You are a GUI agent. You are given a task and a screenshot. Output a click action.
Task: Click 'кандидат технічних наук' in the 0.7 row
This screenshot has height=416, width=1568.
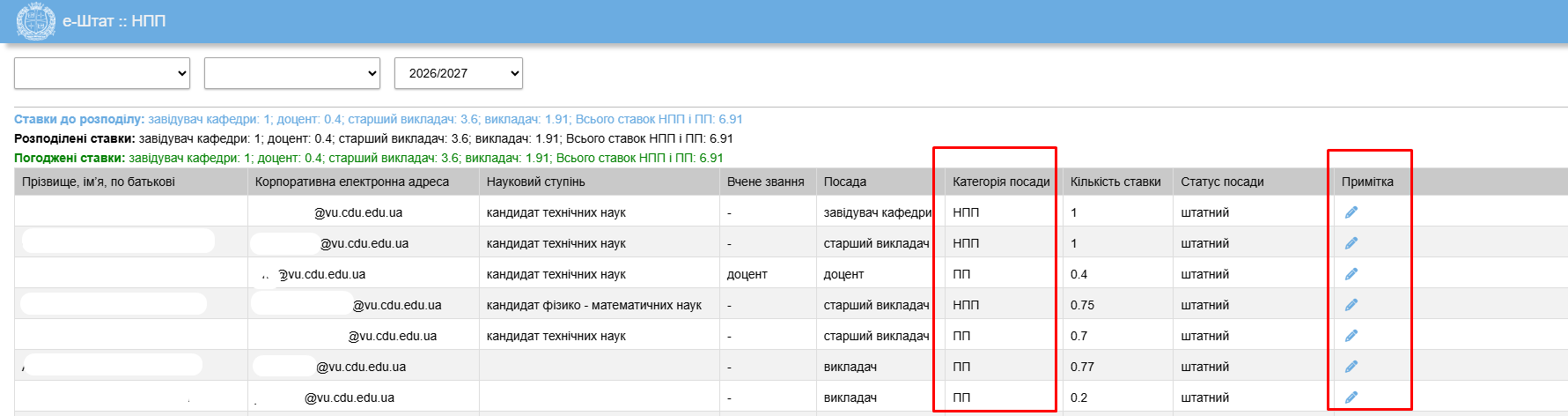click(x=556, y=336)
